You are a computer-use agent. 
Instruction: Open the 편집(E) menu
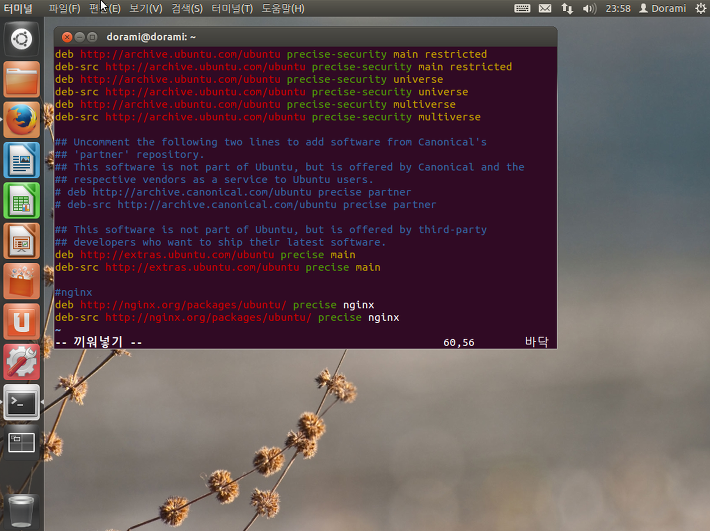pos(105,8)
